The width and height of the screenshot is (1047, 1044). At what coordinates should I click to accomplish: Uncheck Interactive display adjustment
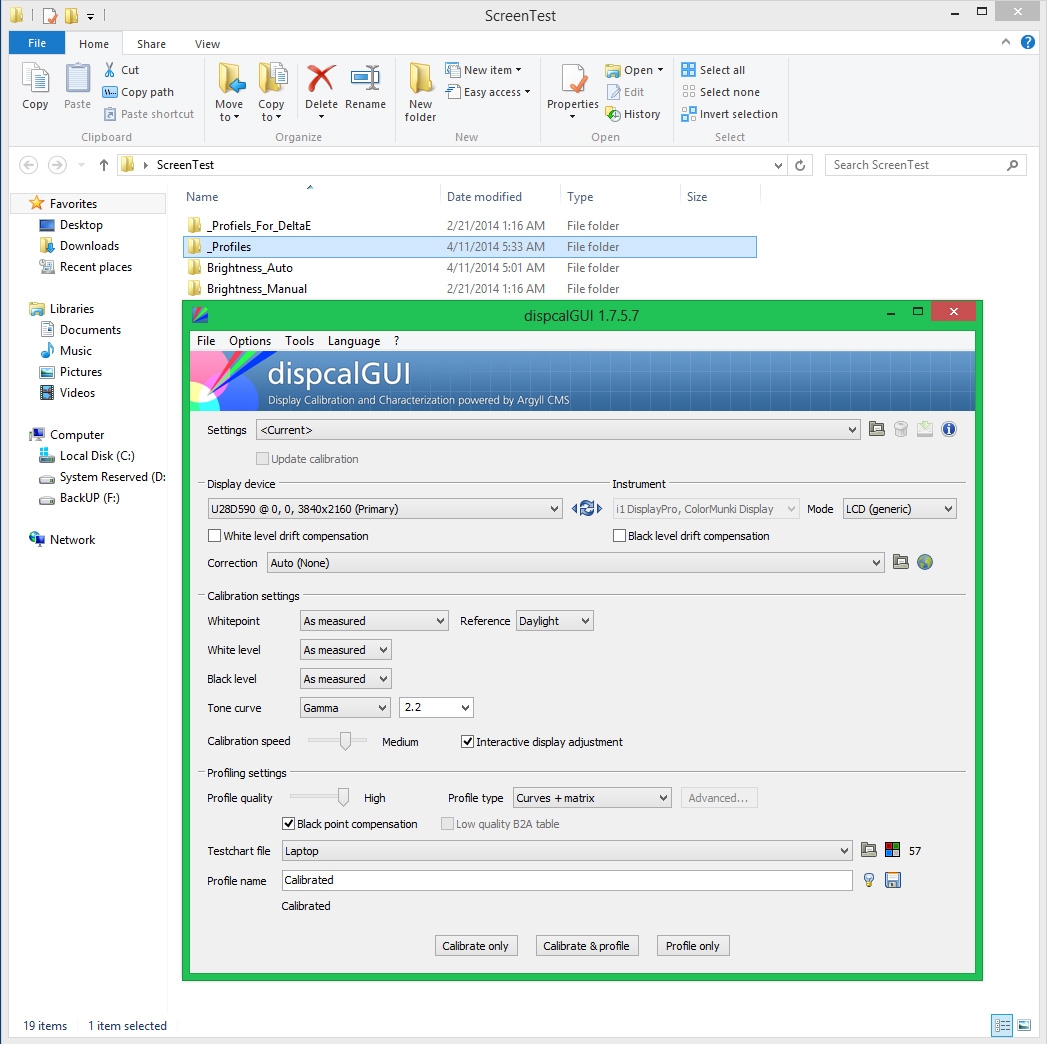(467, 741)
